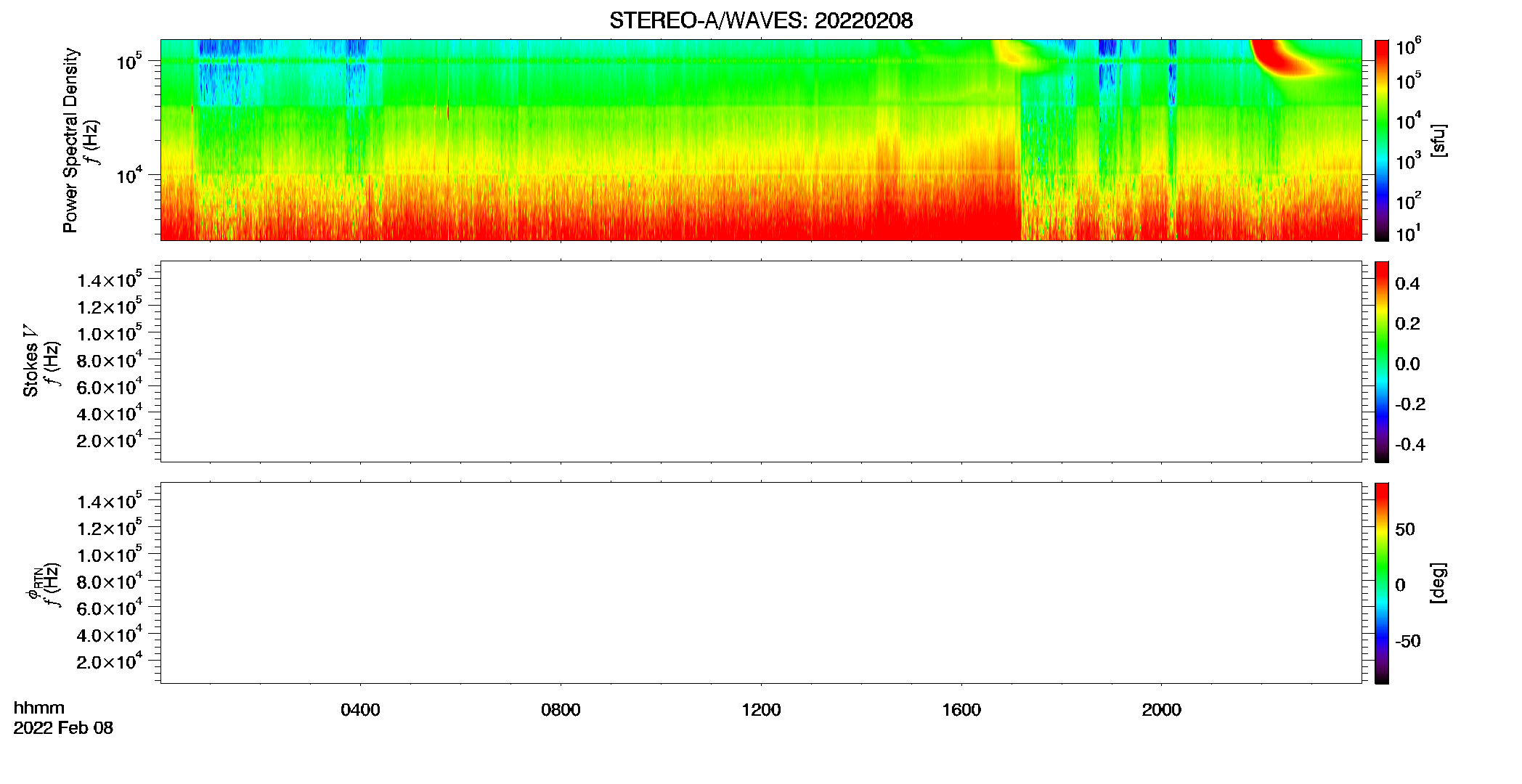Click the power spectral density colorbar
The width and height of the screenshot is (1522, 784).
1382,140
